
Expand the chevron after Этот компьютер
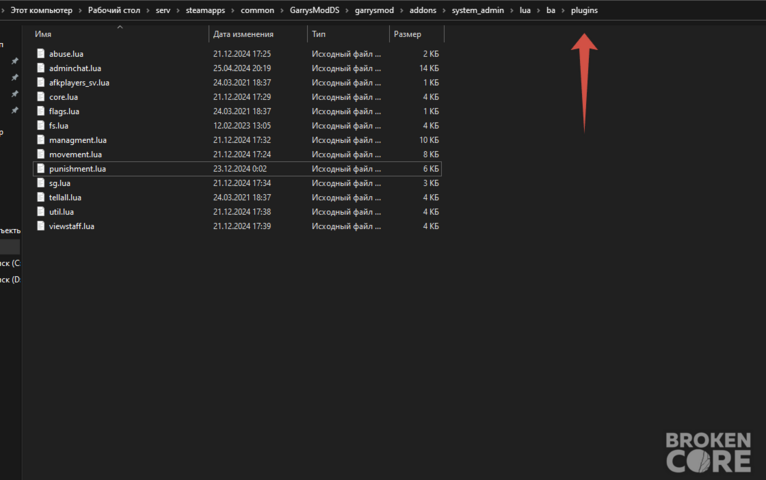point(80,10)
